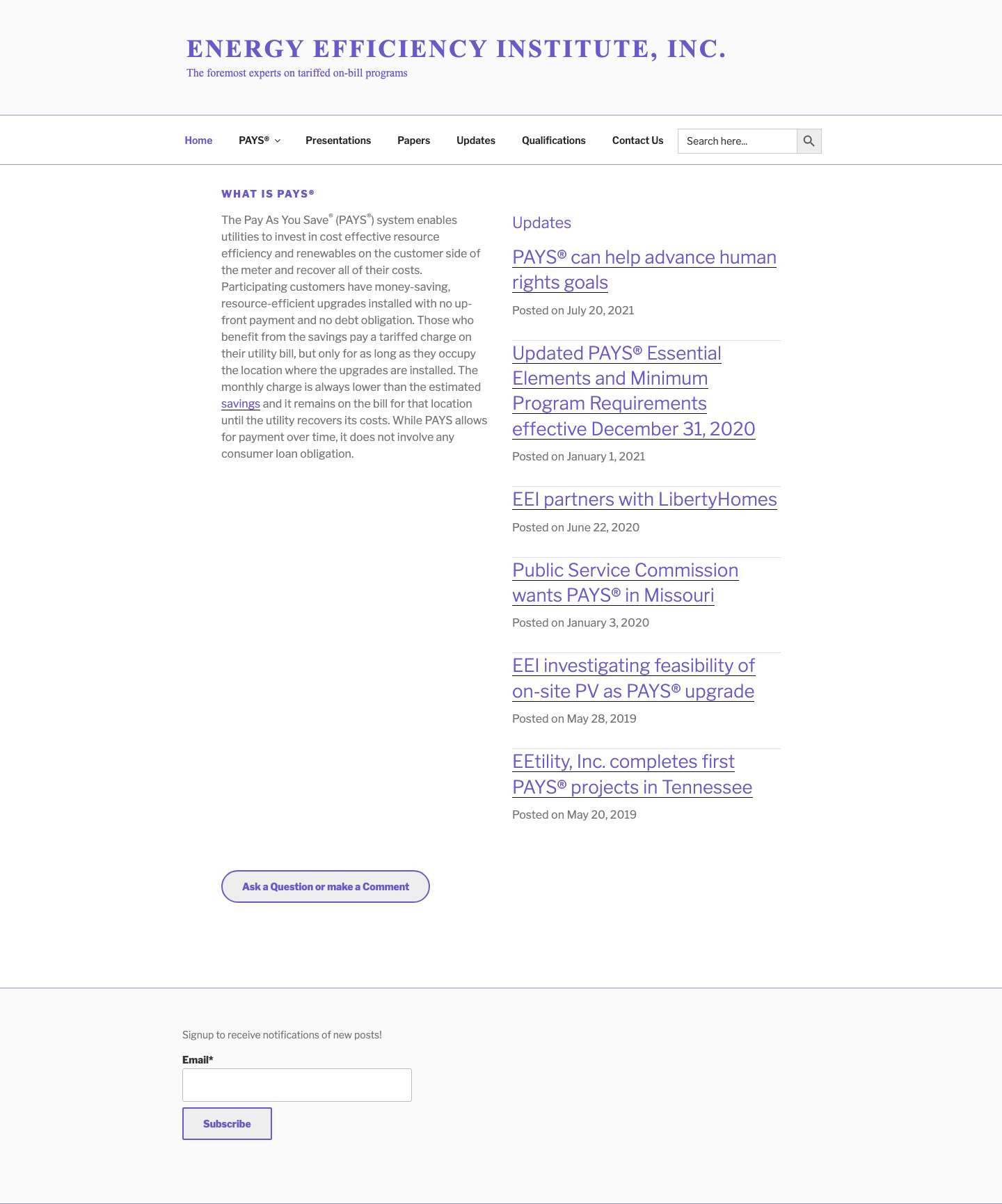Click the search magnifier icon button
The width and height of the screenshot is (1002, 1204).
809,141
